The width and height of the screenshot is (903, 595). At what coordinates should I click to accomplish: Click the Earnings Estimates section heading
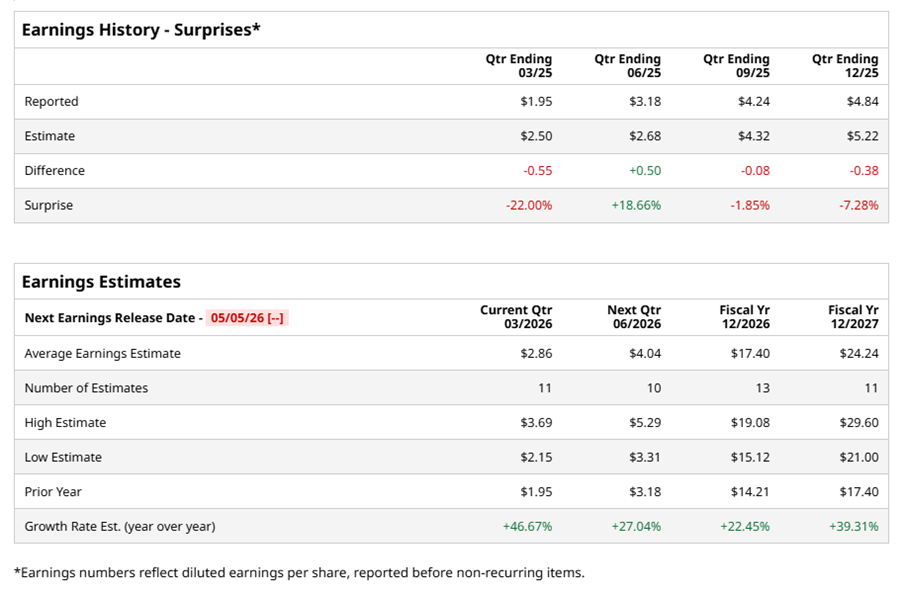pyautogui.click(x=101, y=282)
